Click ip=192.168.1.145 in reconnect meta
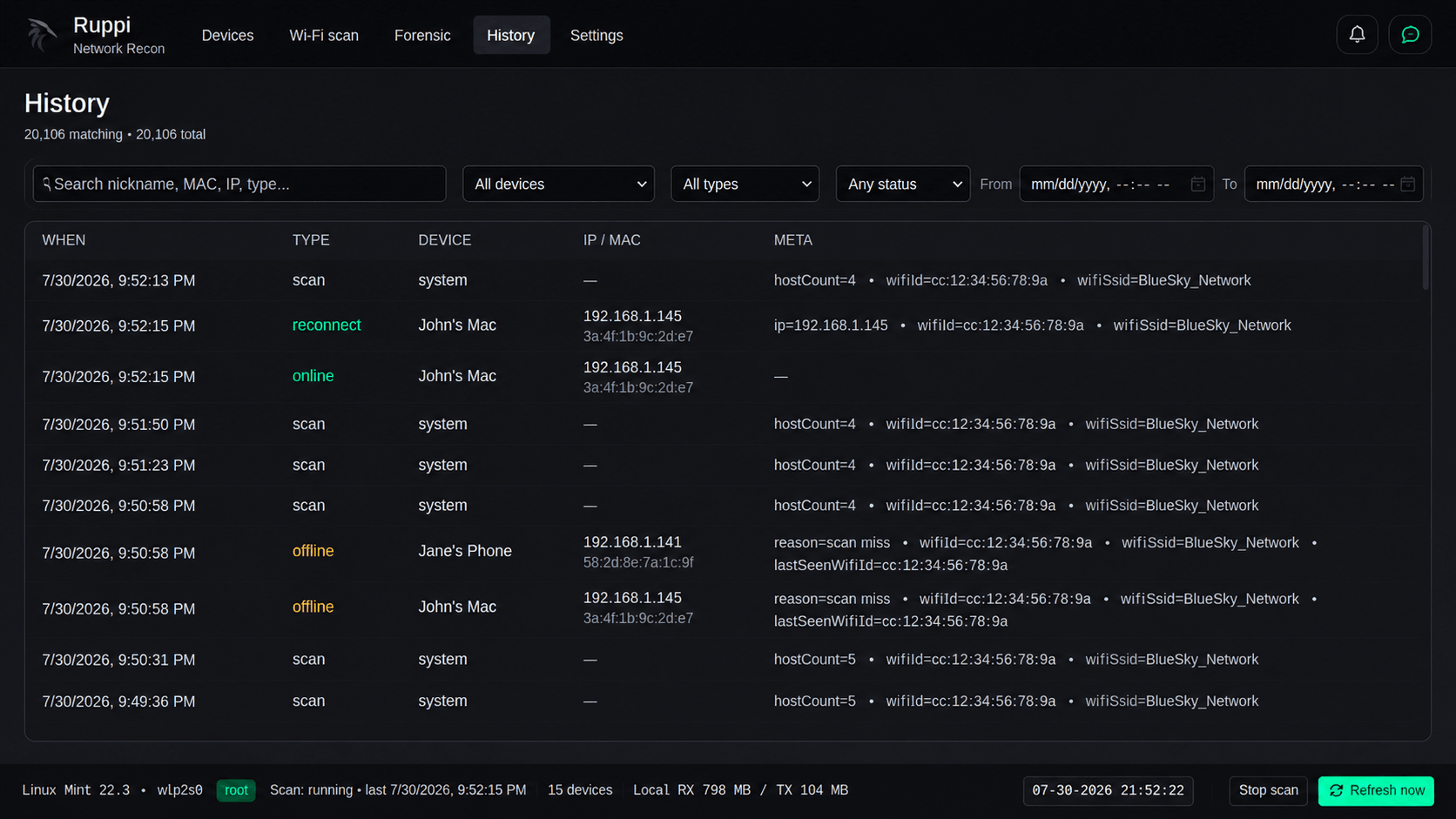Image resolution: width=1456 pixels, height=819 pixels. pos(831,325)
